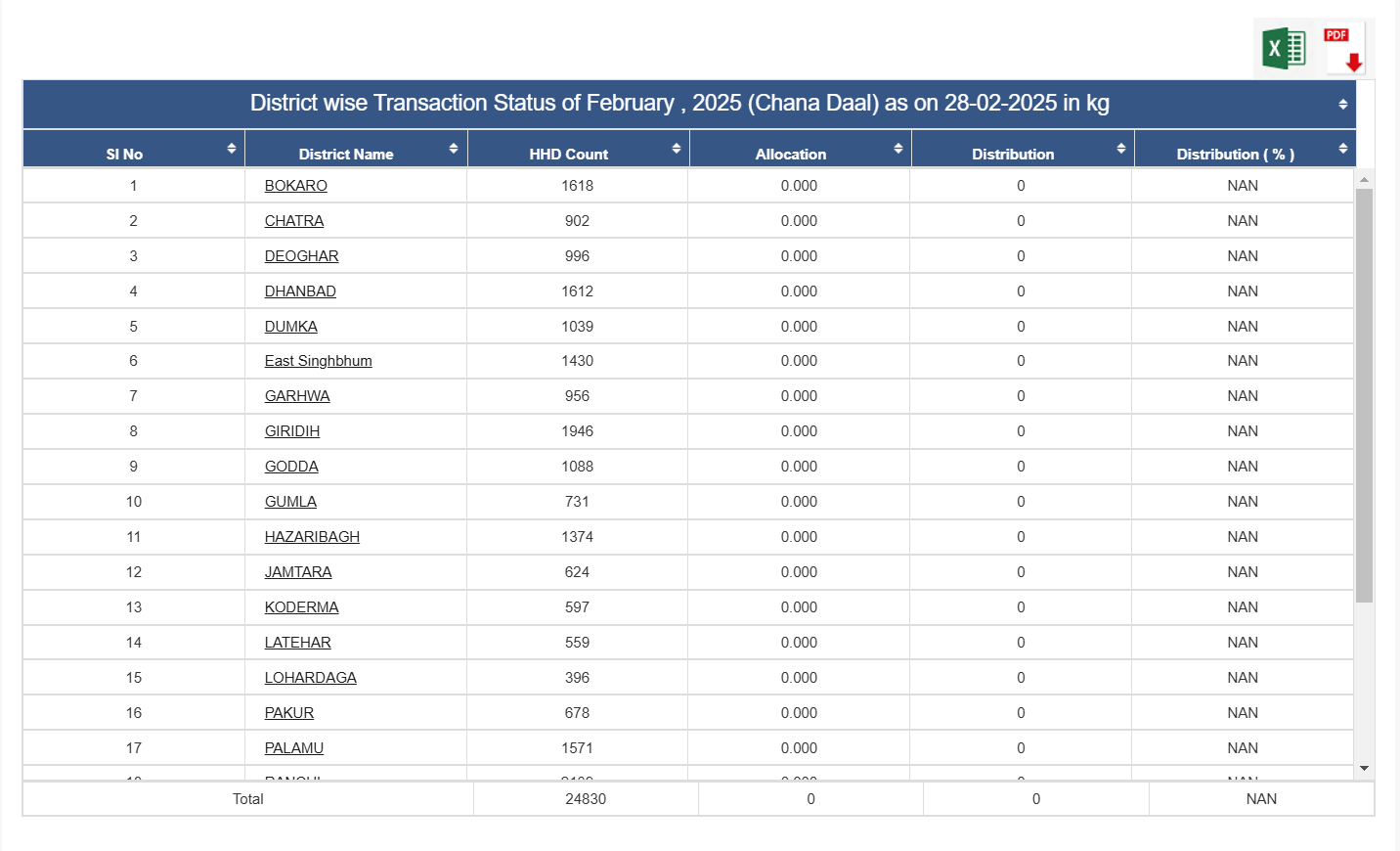Open JAMTARA district link

tap(298, 572)
